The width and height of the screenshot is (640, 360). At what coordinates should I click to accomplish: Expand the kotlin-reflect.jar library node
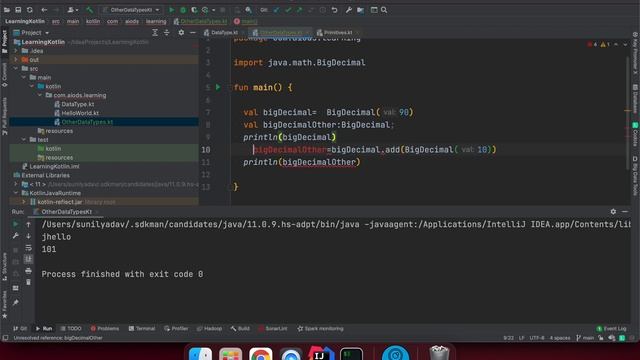click(x=24, y=202)
